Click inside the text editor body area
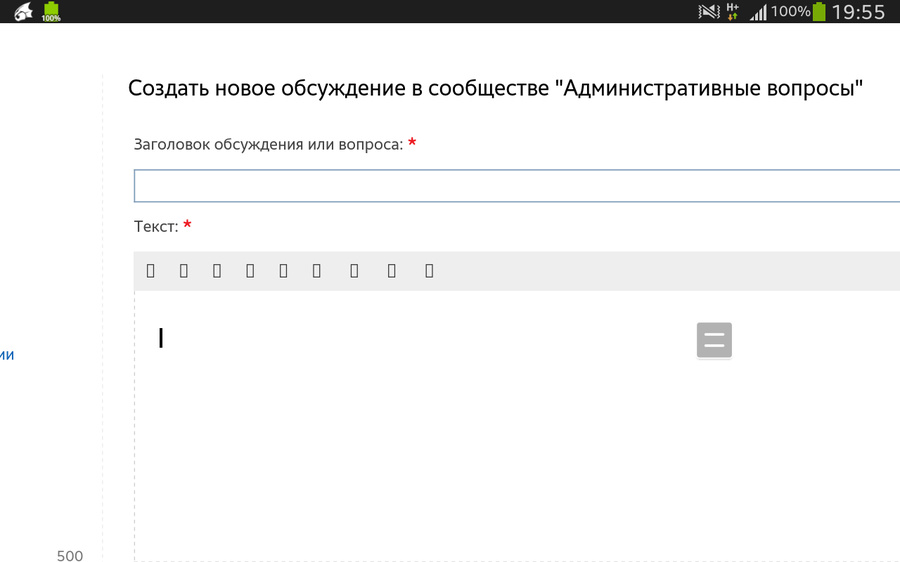 pos(517,426)
